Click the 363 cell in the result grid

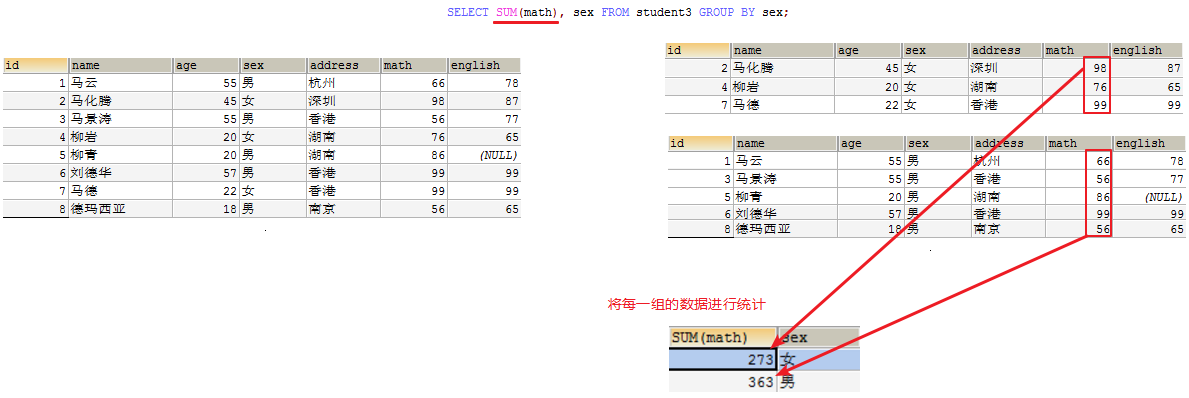[x=723, y=381]
